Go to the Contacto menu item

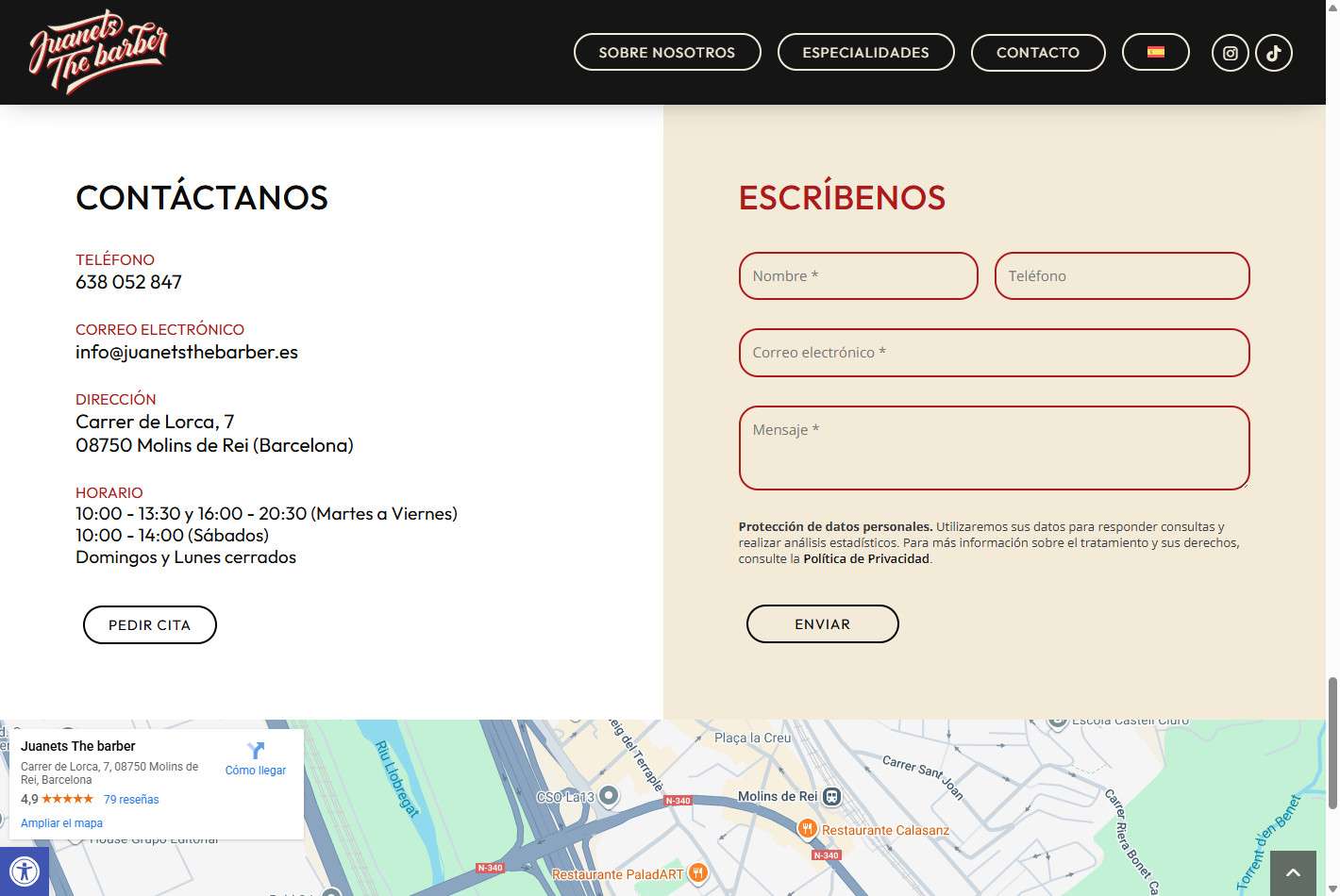click(1037, 53)
